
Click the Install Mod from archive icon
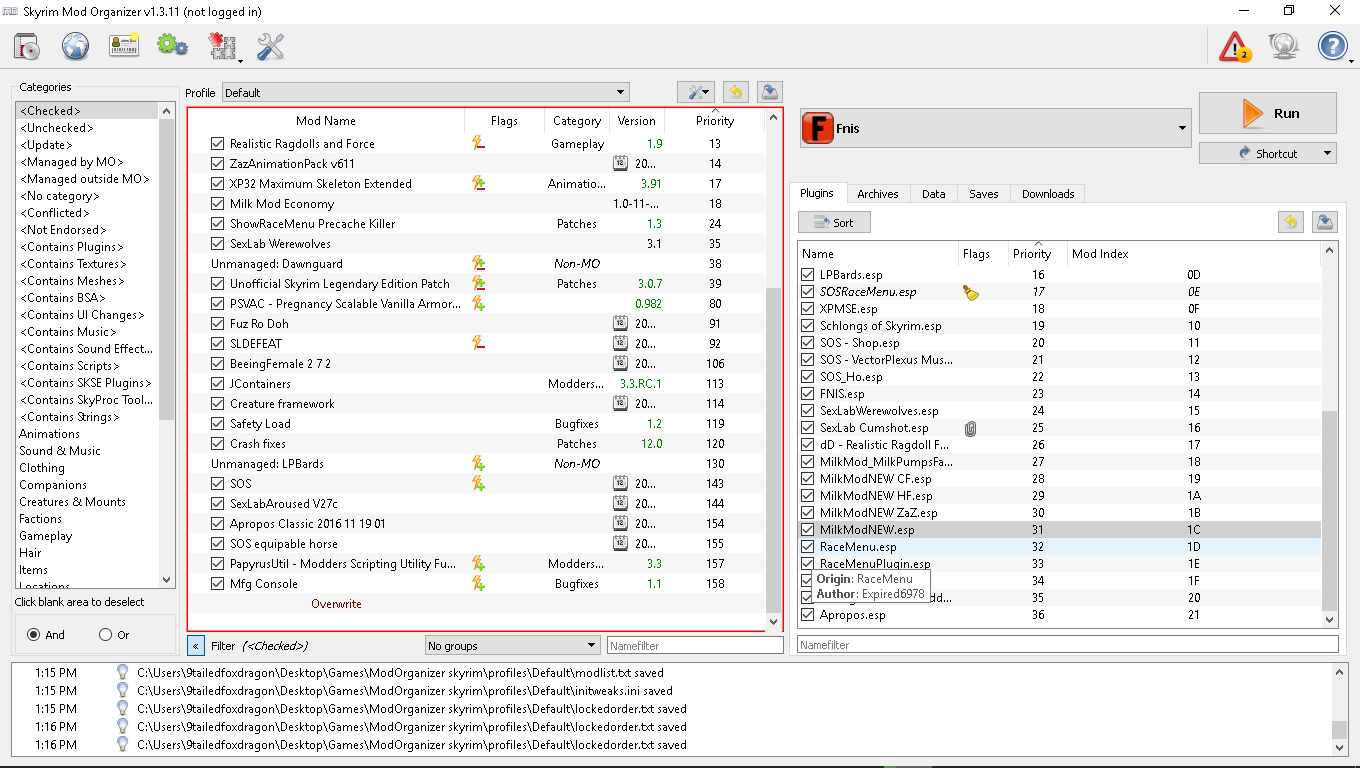27,46
